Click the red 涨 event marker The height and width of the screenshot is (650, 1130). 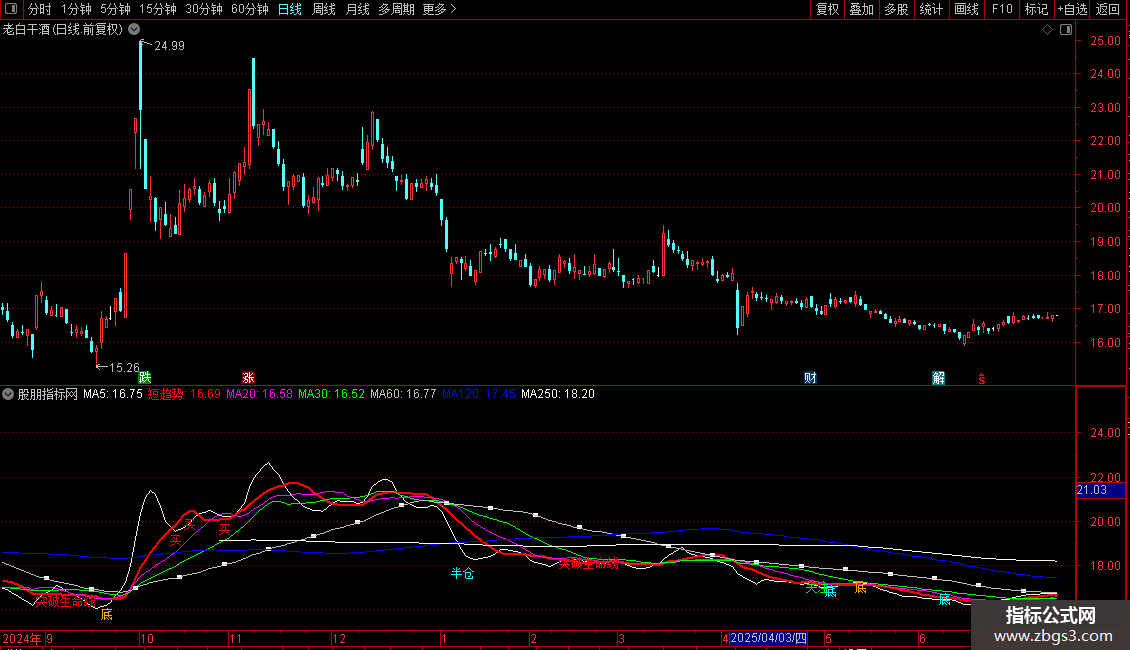click(249, 378)
